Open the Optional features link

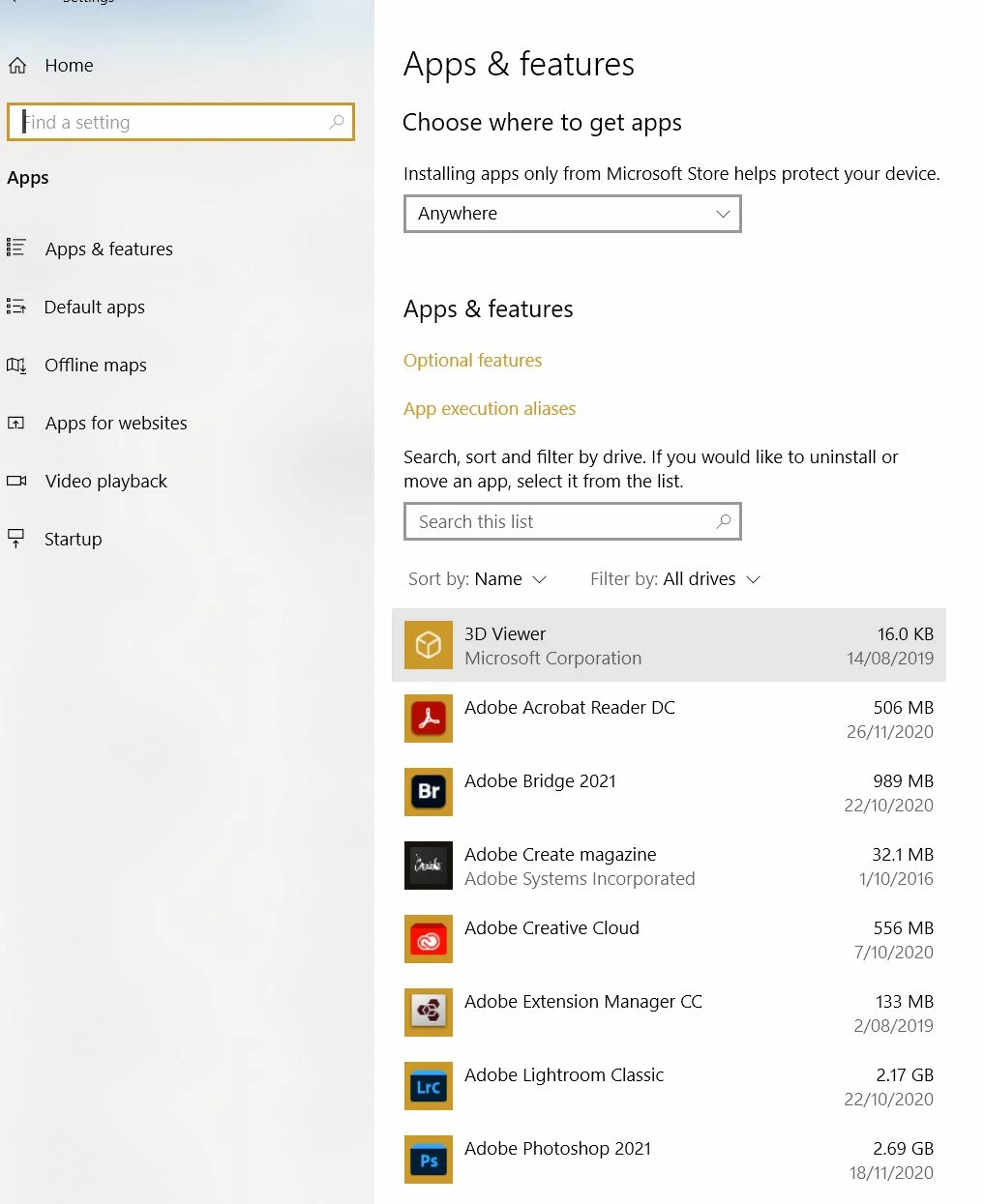472,360
